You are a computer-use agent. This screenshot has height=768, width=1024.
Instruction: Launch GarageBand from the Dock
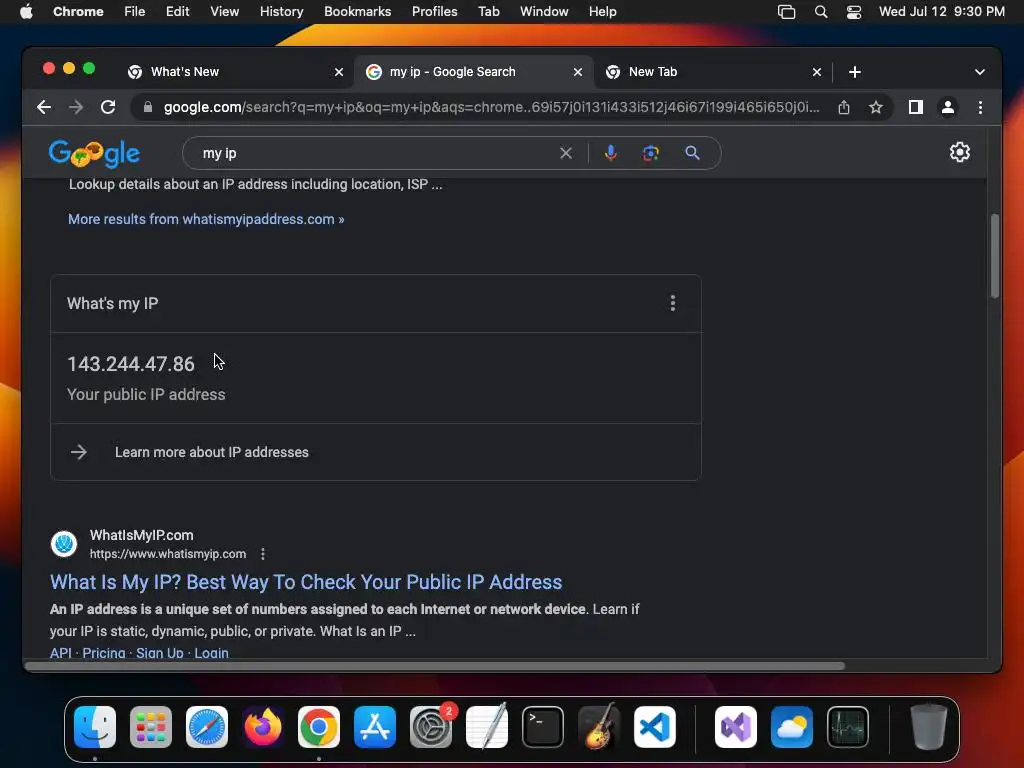pos(599,727)
